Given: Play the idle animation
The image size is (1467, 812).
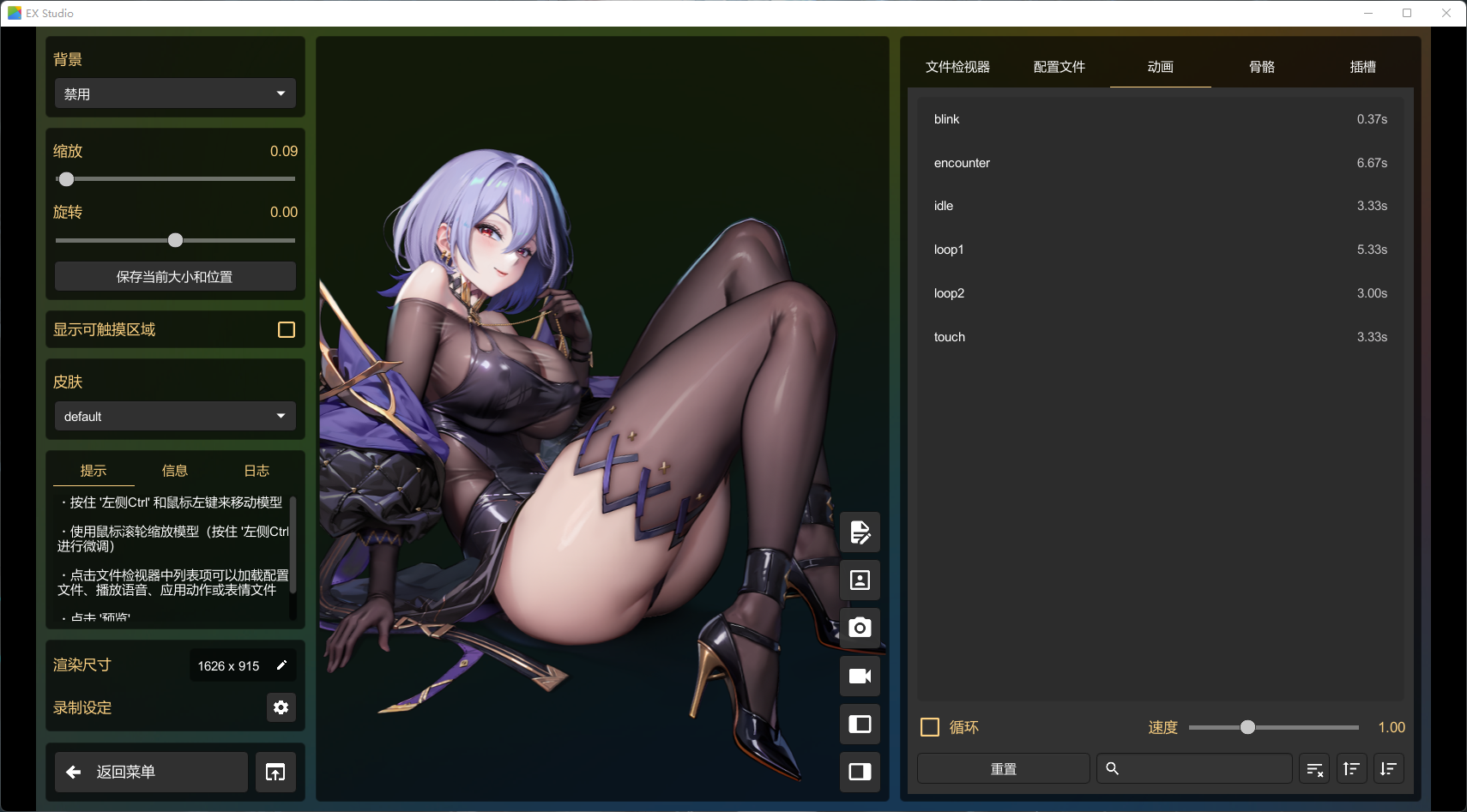Looking at the screenshot, I should 1161,206.
